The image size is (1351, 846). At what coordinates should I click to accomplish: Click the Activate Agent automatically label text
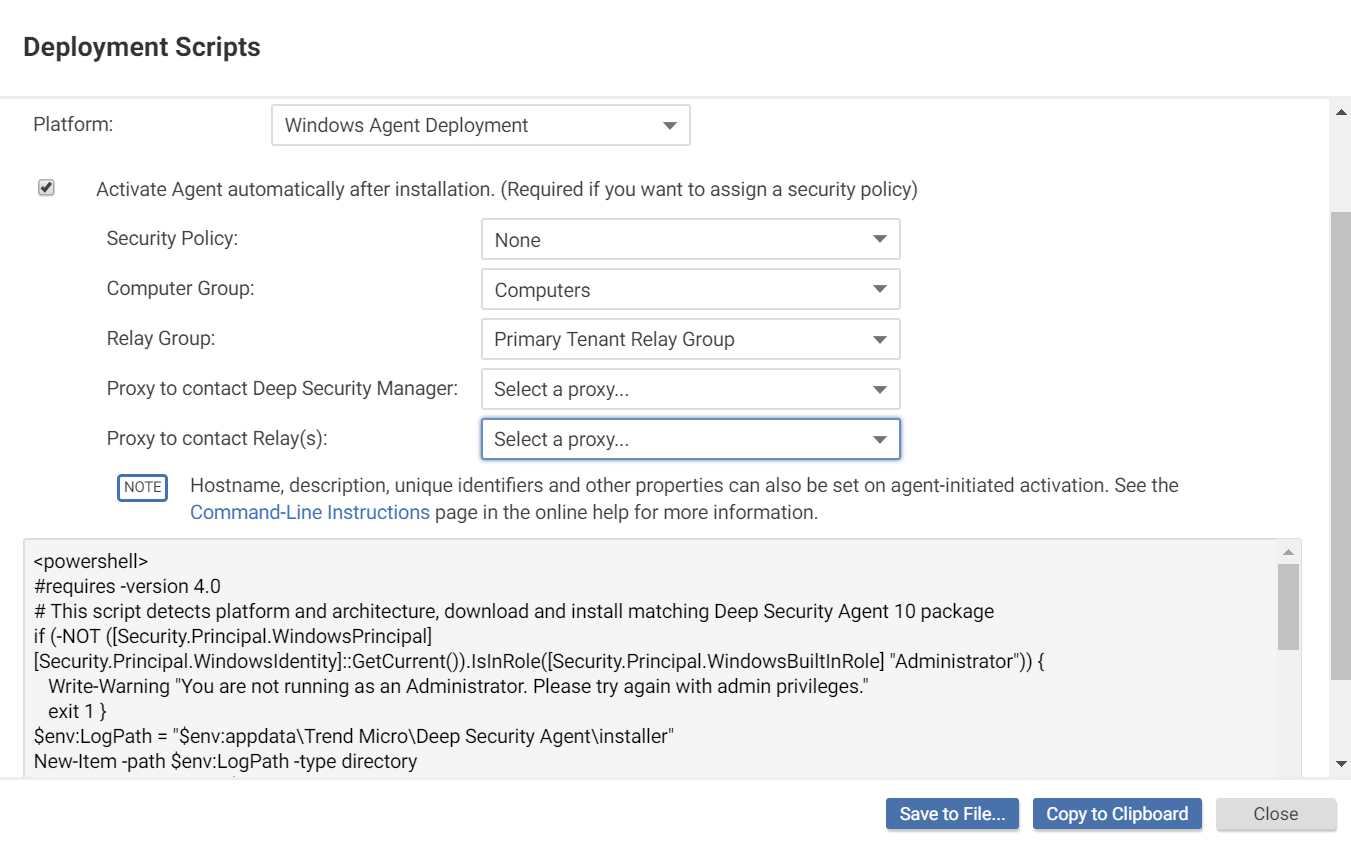(506, 189)
